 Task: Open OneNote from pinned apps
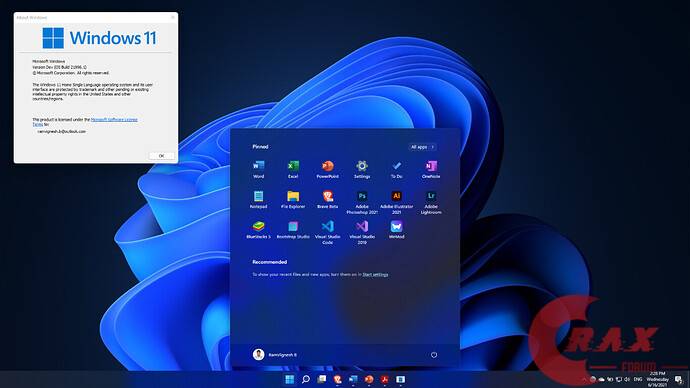431,169
